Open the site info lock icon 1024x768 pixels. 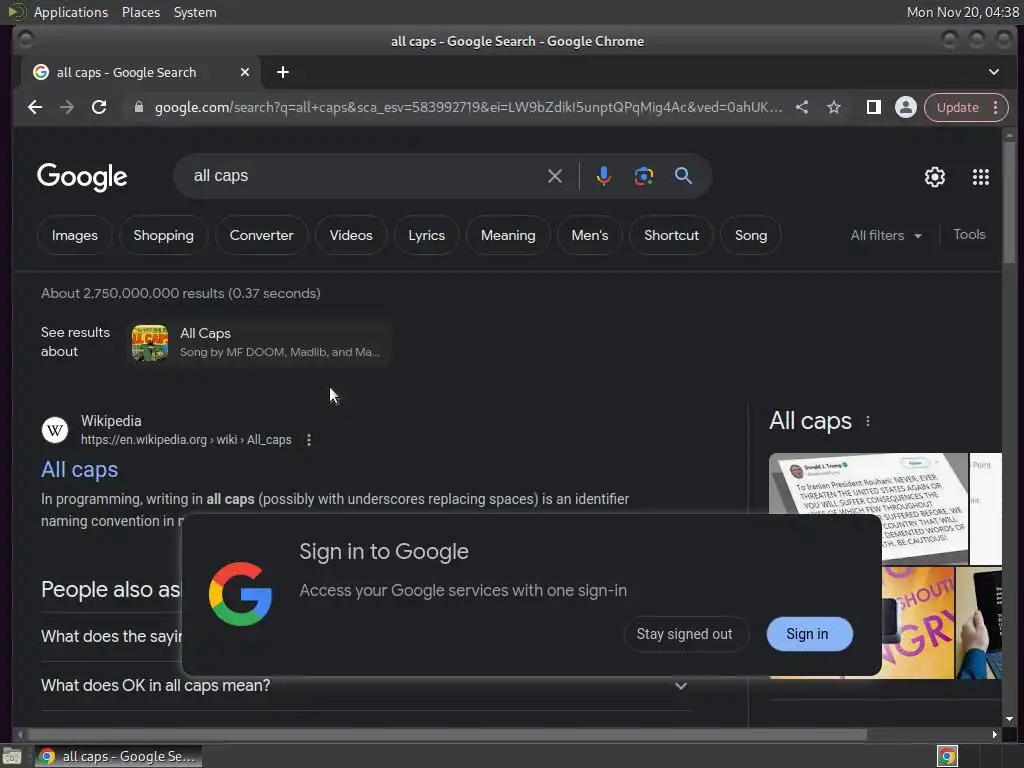click(x=138, y=107)
